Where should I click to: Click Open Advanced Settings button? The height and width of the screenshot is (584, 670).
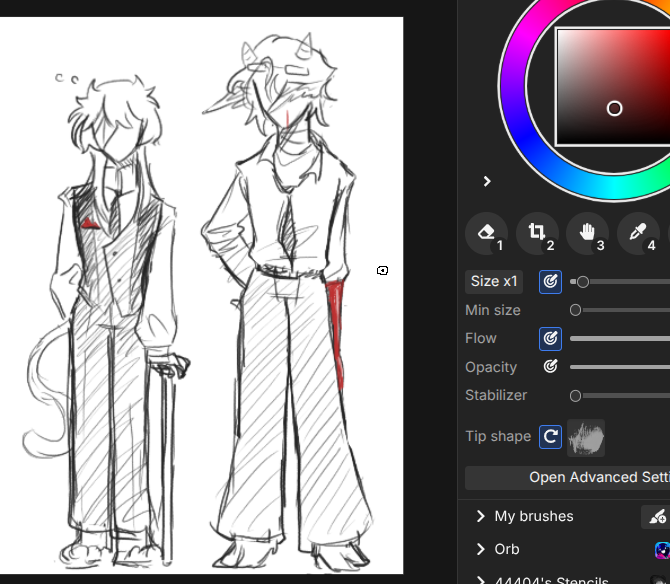coord(567,478)
